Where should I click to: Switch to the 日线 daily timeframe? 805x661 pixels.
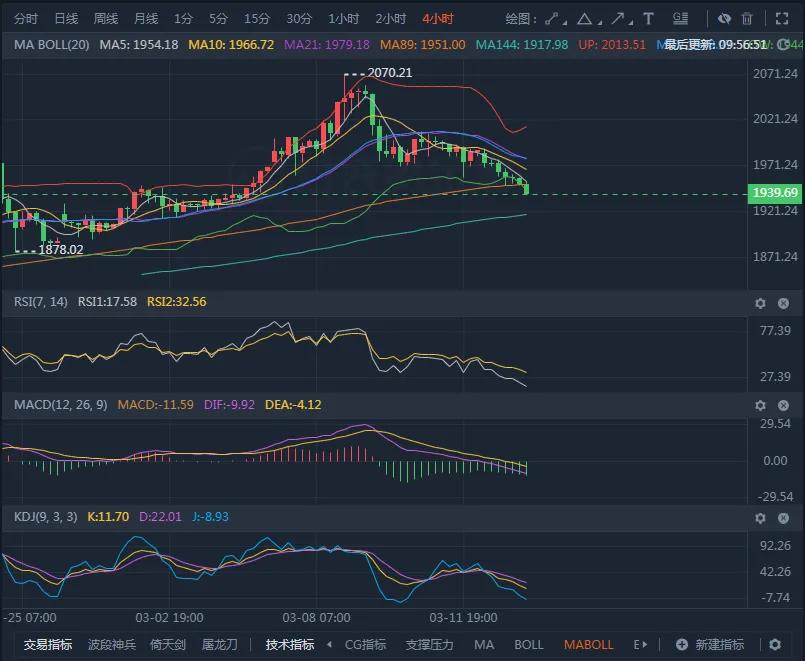64,17
